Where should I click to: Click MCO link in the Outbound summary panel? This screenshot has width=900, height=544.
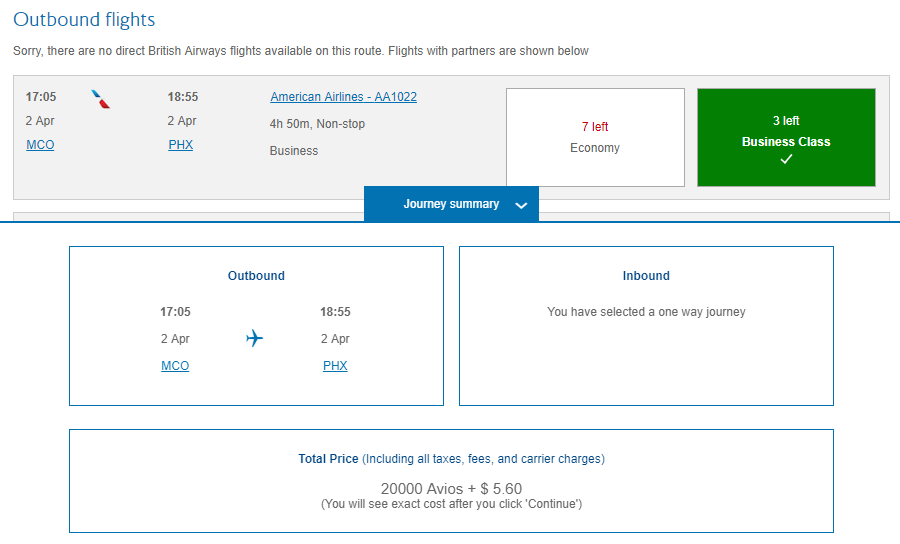click(x=175, y=366)
